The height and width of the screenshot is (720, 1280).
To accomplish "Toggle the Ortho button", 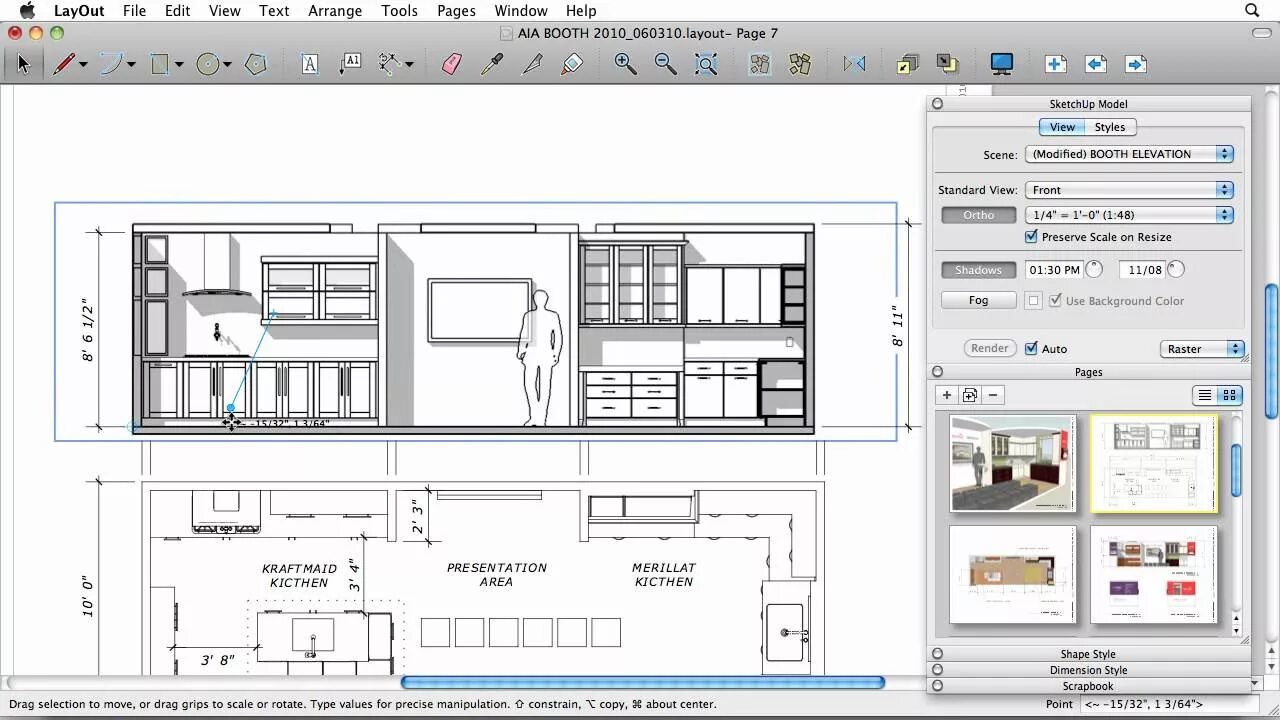I will [978, 214].
